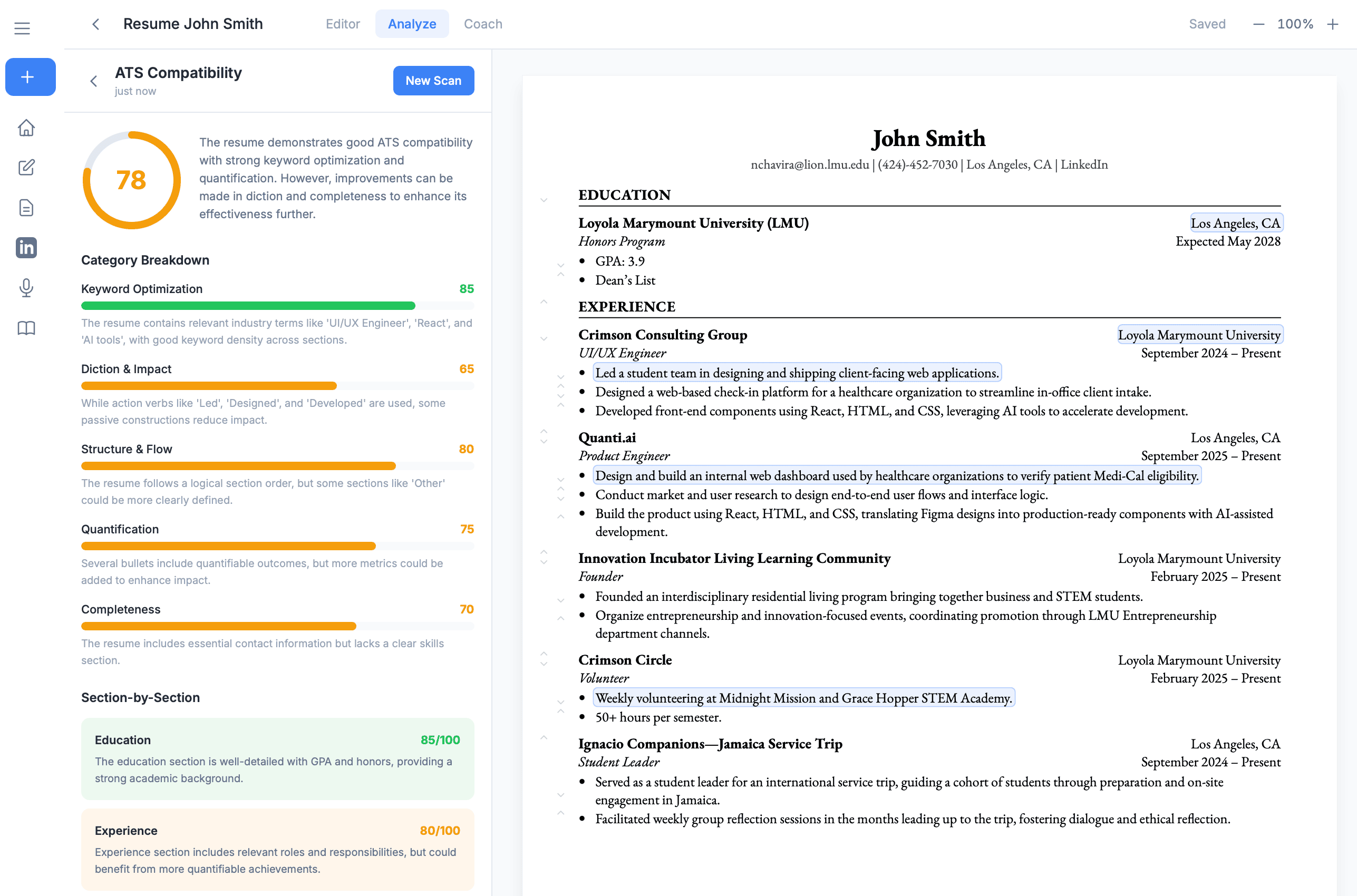
Task: Create a new document with the blue plus button
Action: coord(30,76)
